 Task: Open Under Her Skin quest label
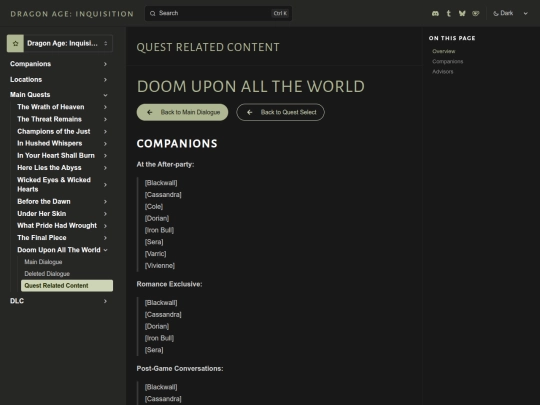coord(42,214)
